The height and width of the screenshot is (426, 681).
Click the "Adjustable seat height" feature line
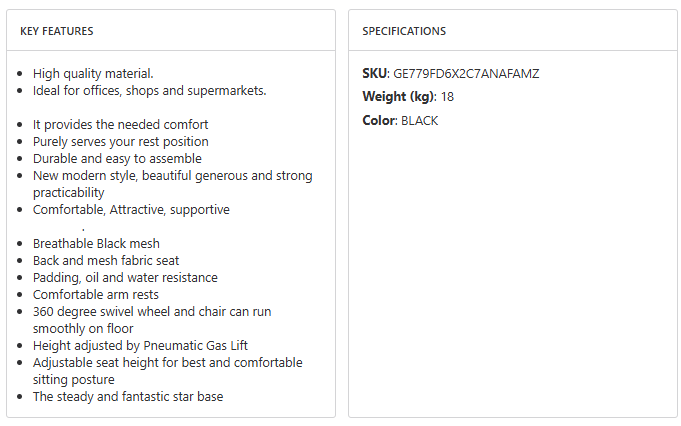167,362
